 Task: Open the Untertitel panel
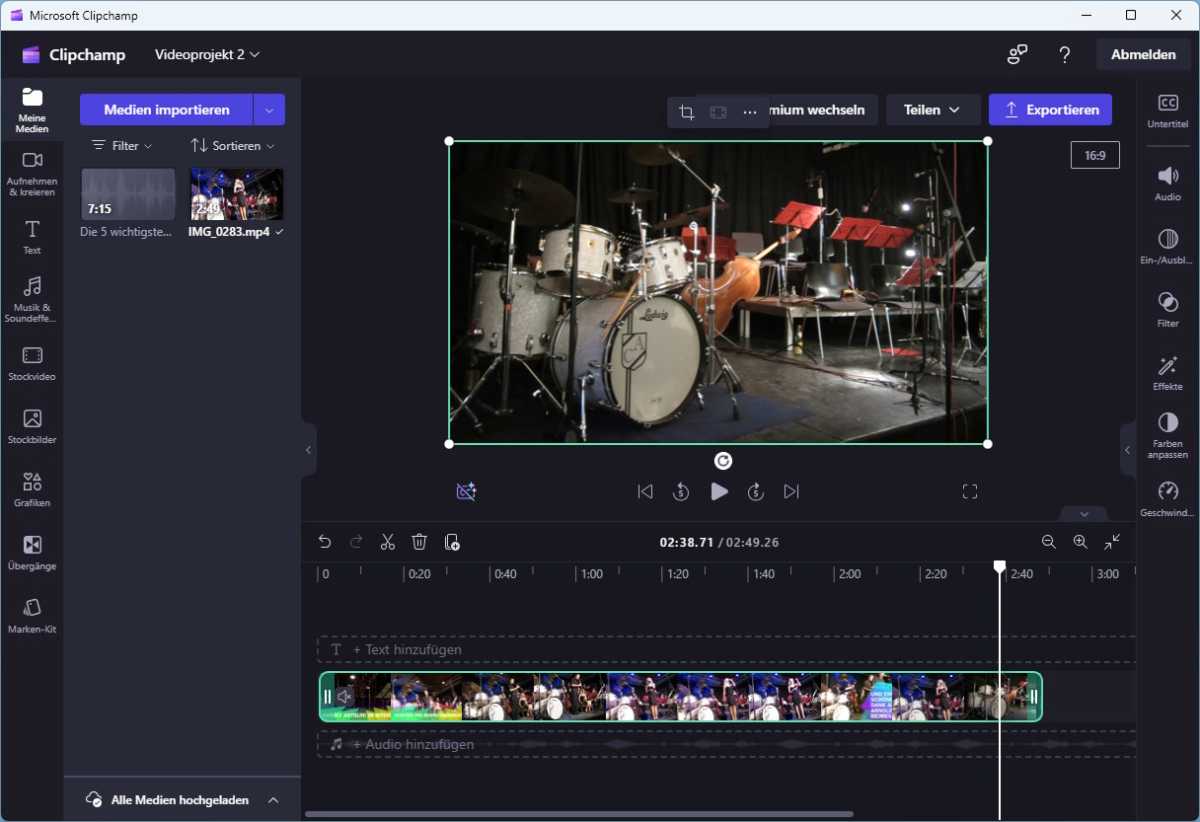pos(1166,110)
